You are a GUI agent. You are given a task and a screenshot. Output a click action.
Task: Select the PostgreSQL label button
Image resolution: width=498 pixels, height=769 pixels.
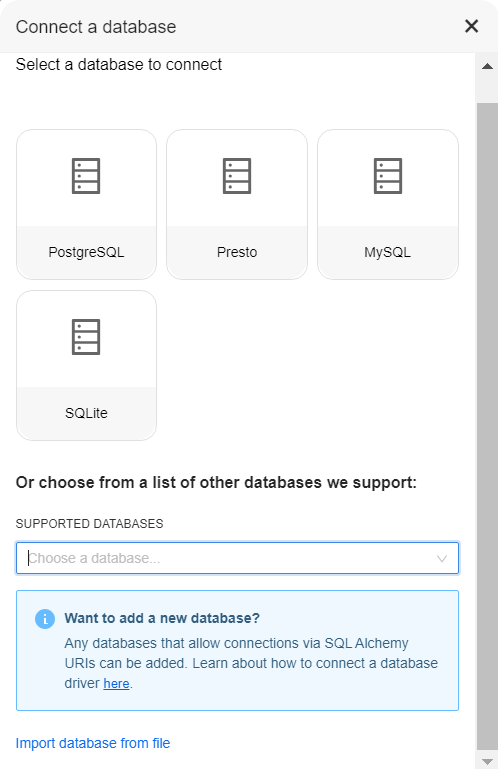(86, 252)
